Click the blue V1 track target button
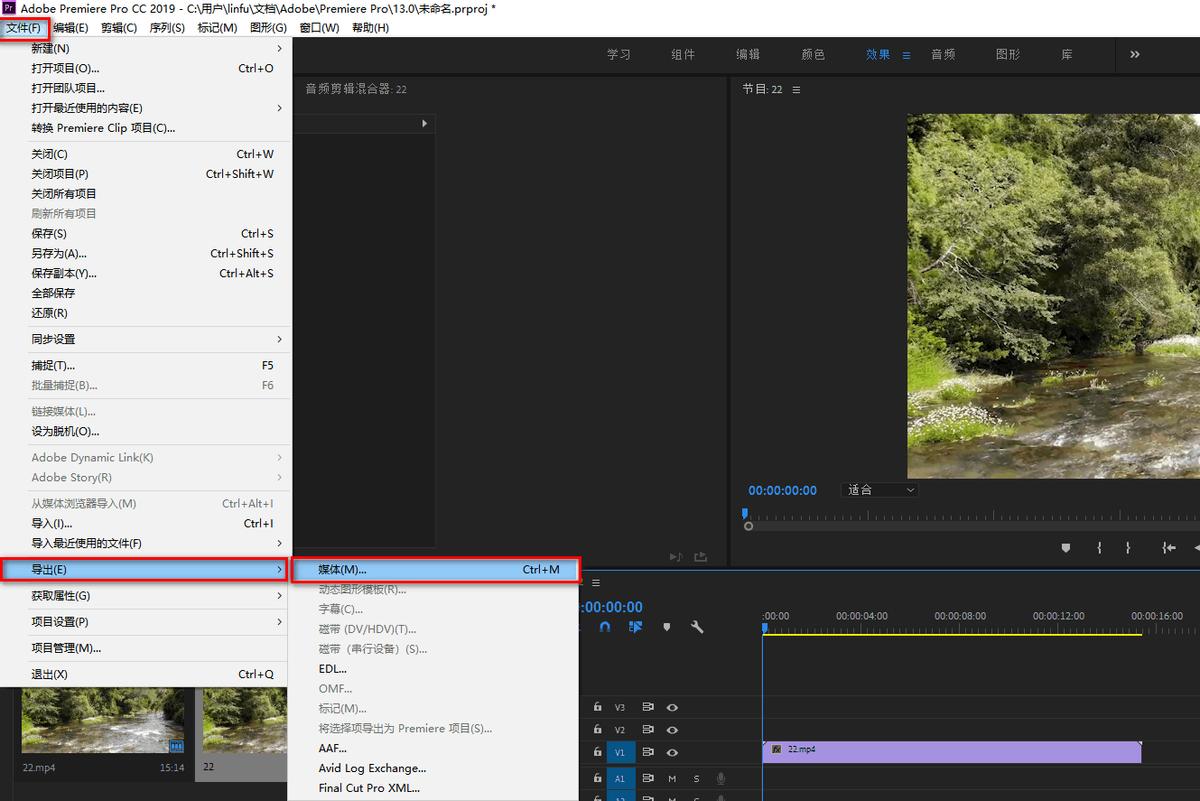The image size is (1200, 801). pos(620,750)
